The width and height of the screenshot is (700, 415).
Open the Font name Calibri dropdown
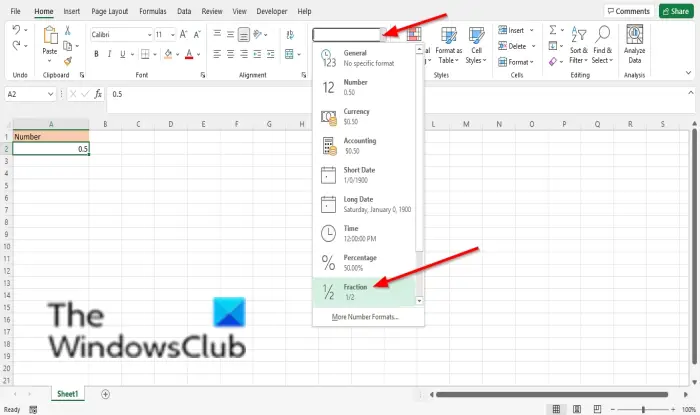pos(150,35)
